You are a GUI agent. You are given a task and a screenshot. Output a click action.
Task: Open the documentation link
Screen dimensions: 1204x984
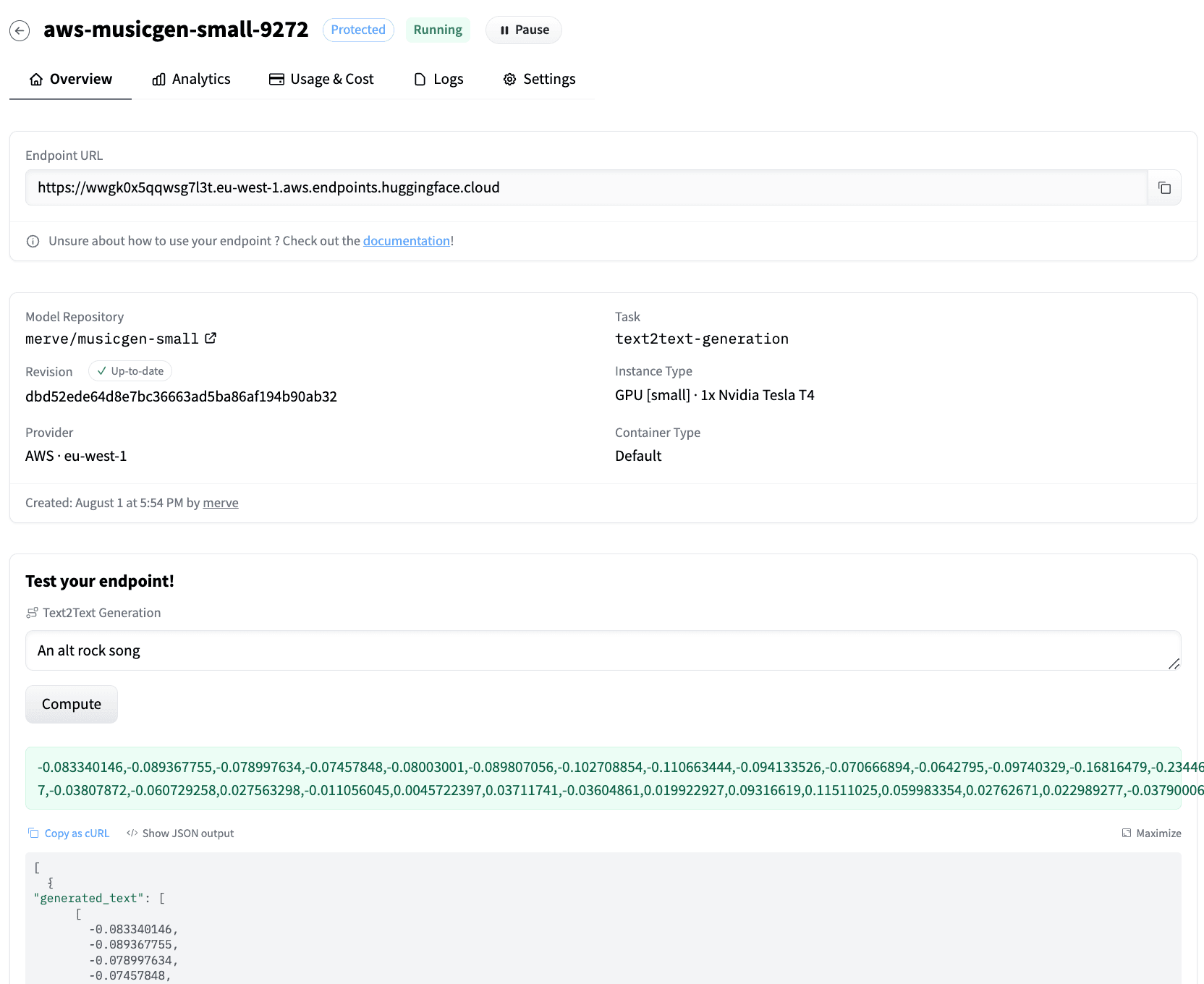[407, 241]
